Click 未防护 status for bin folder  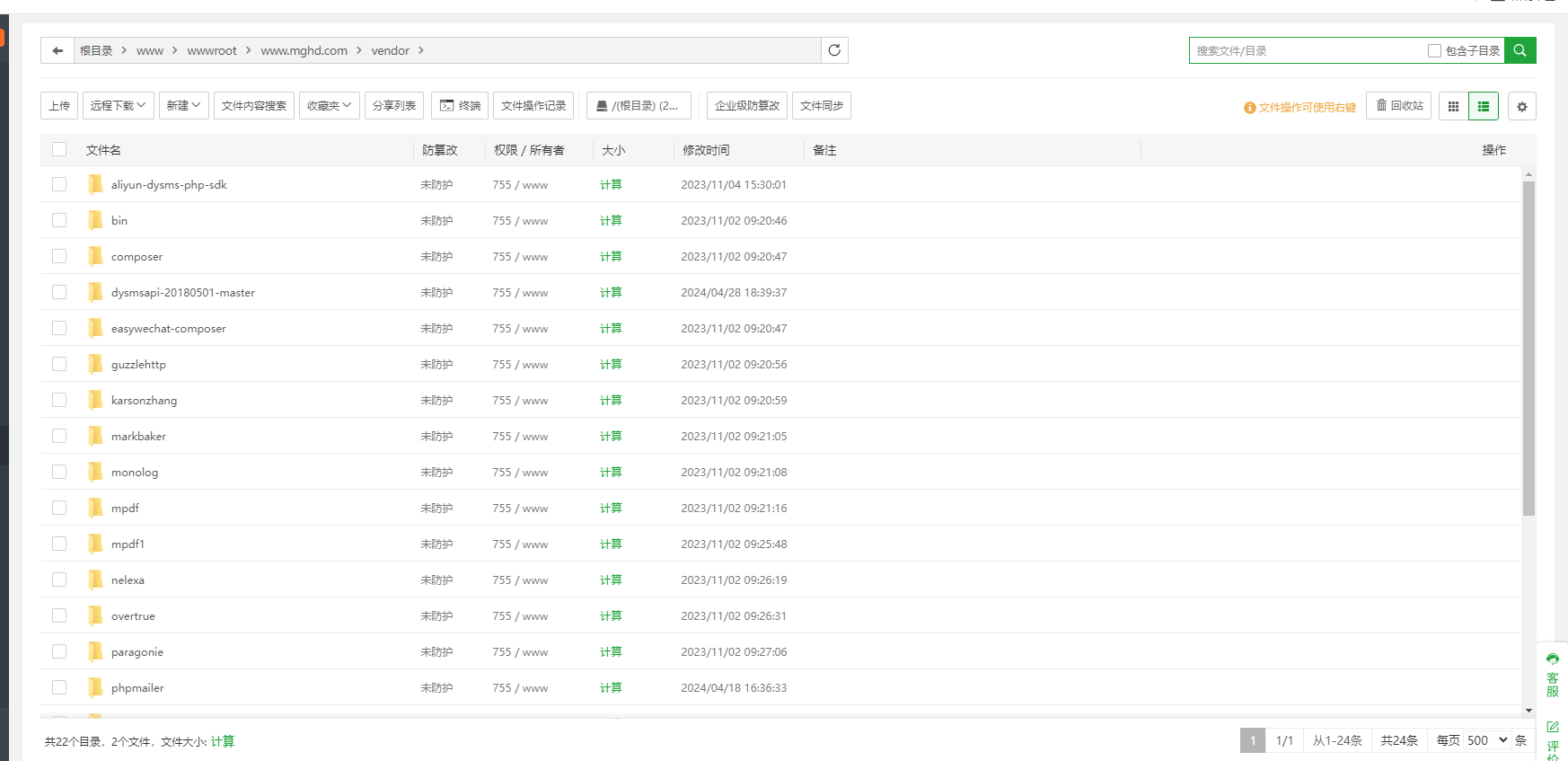point(436,220)
